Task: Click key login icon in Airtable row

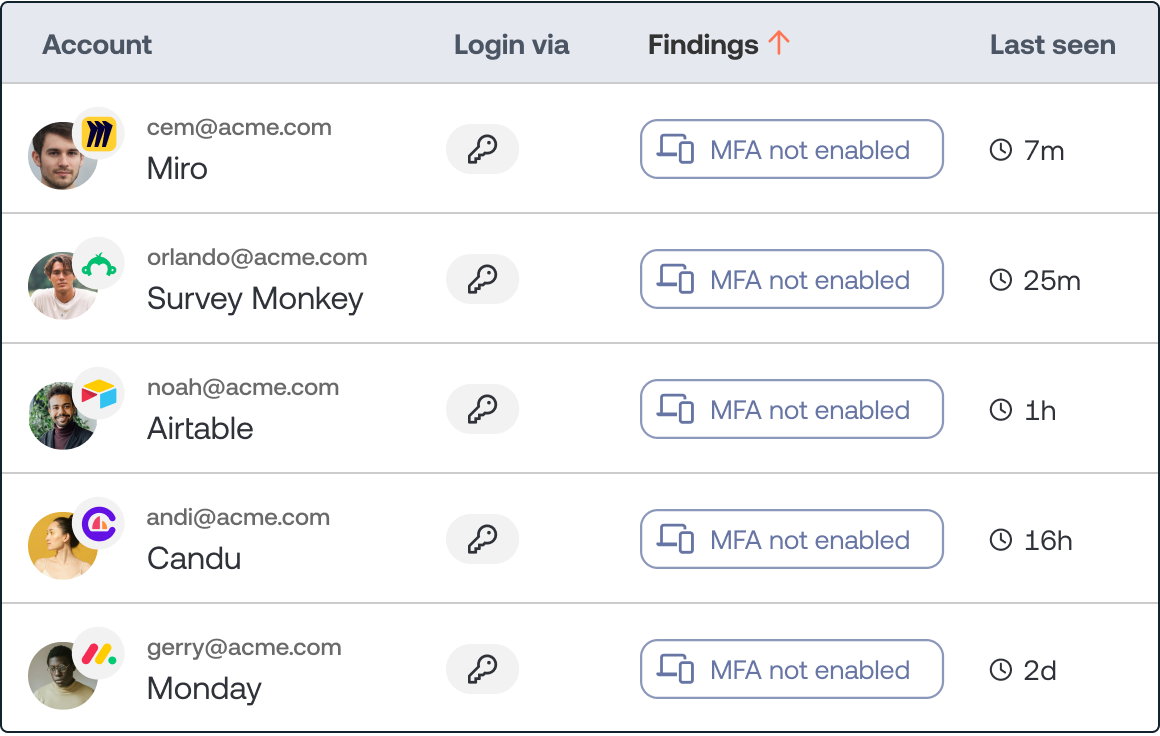Action: click(x=482, y=410)
